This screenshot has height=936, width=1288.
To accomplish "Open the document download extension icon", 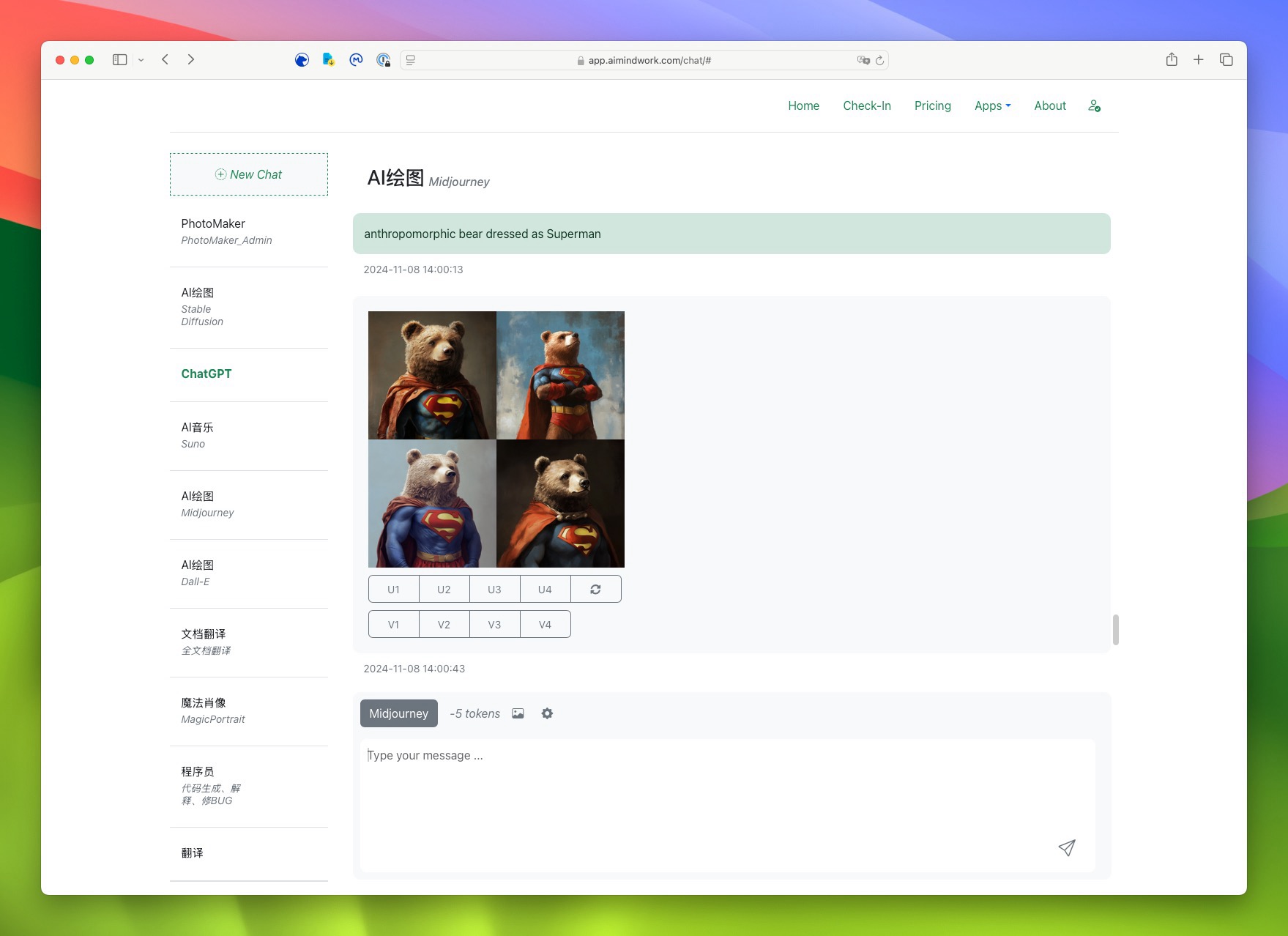I will tap(329, 60).
